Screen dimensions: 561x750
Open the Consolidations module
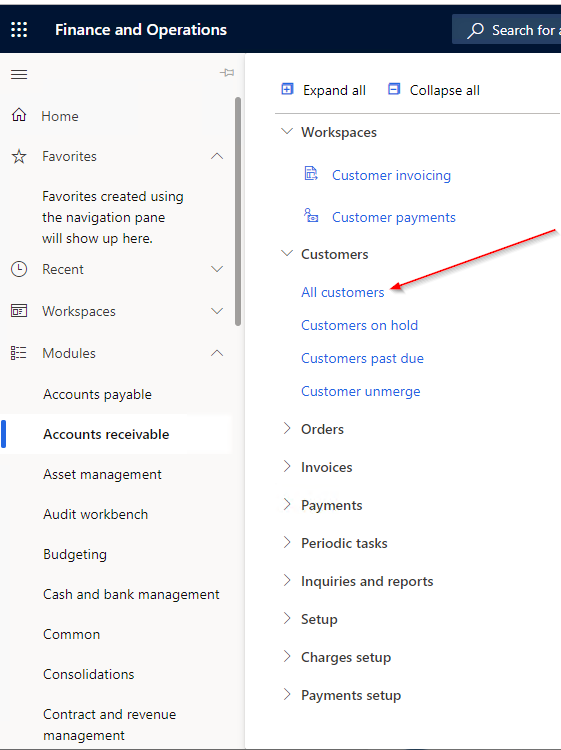tap(88, 674)
